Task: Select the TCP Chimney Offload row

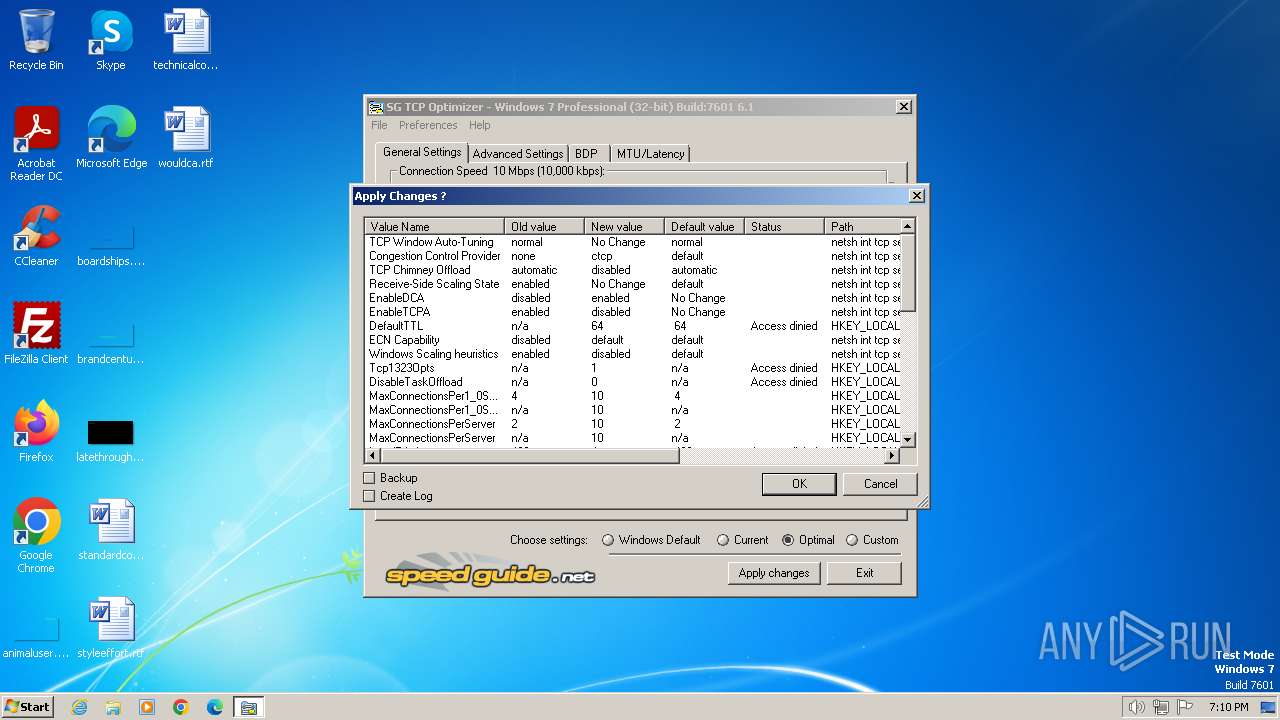Action: coord(633,270)
